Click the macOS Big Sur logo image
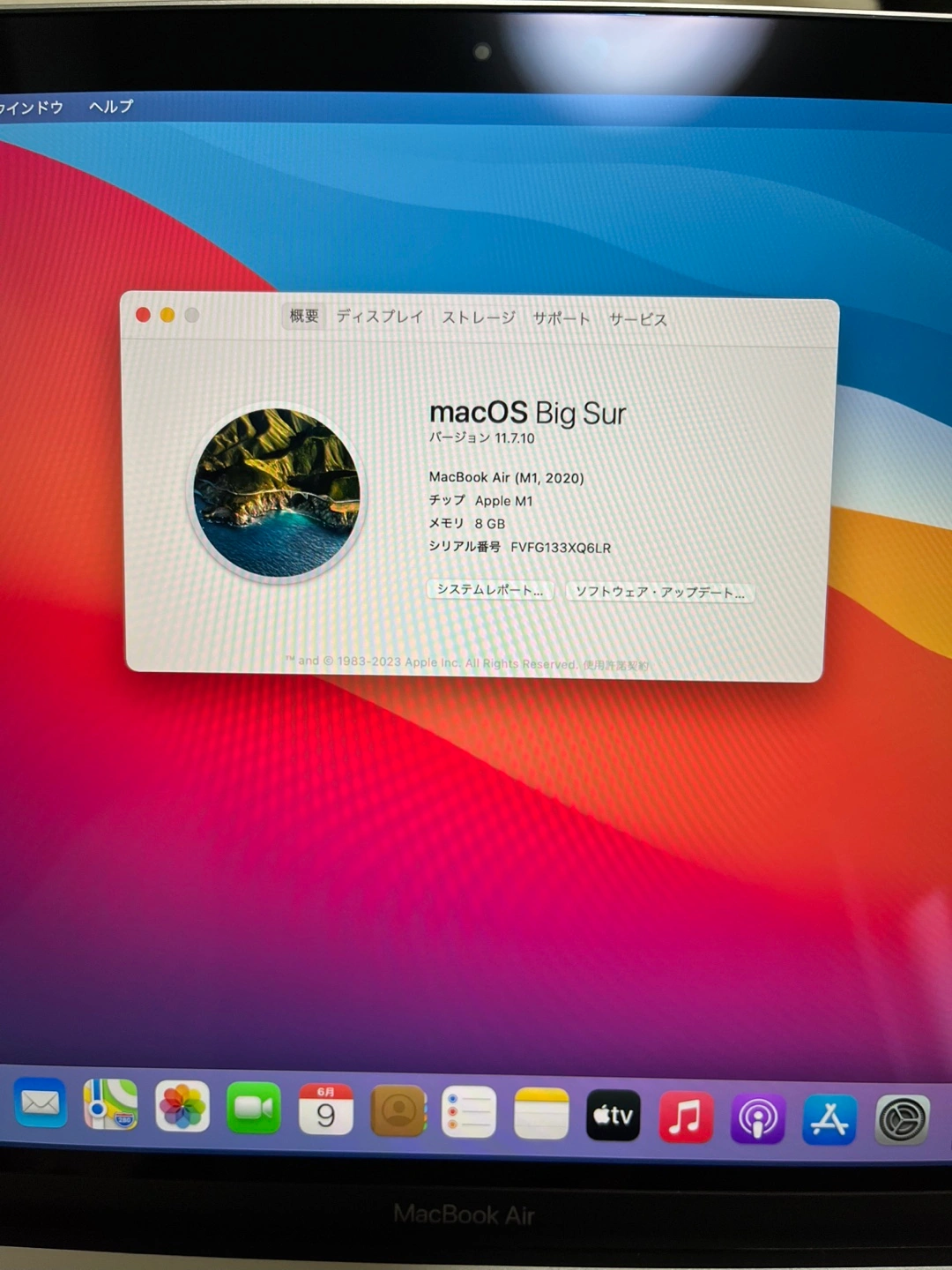Image resolution: width=952 pixels, height=1270 pixels. pos(277,492)
